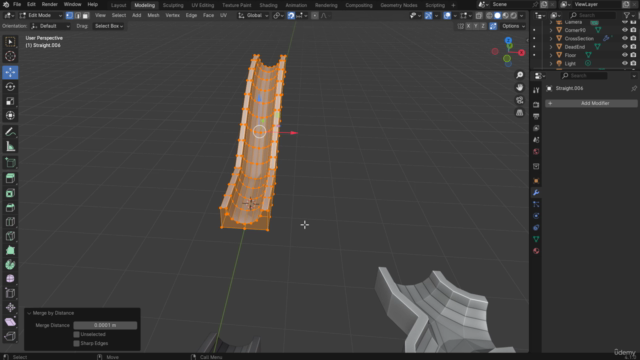Activate the Inset Faces tool

(10, 193)
